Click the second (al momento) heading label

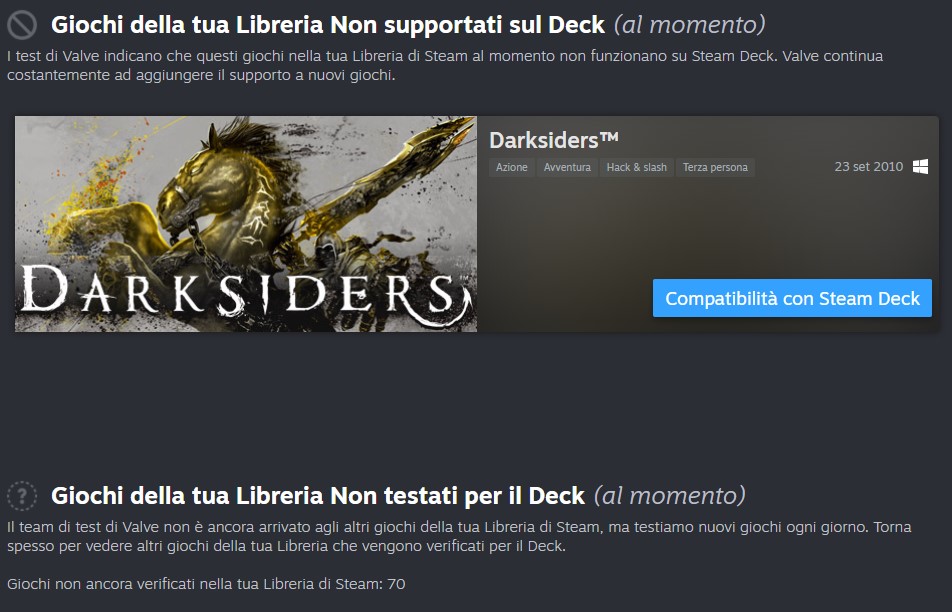pyautogui.click(x=670, y=496)
